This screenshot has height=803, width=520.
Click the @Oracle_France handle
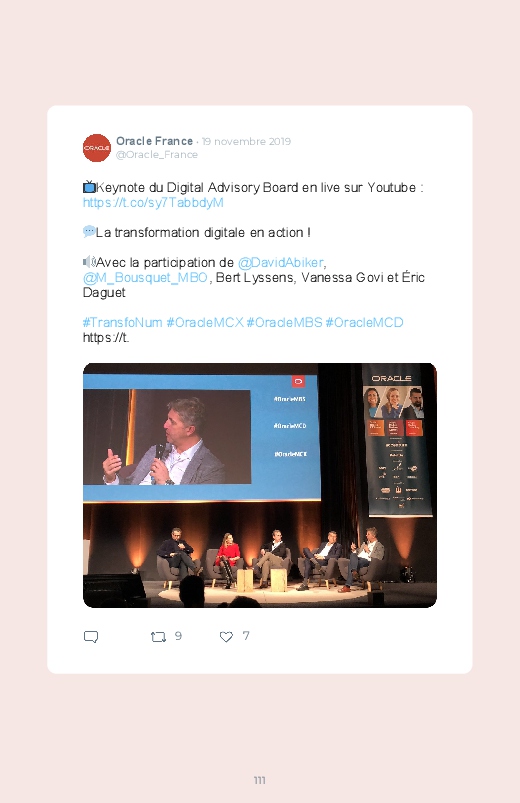(157, 155)
